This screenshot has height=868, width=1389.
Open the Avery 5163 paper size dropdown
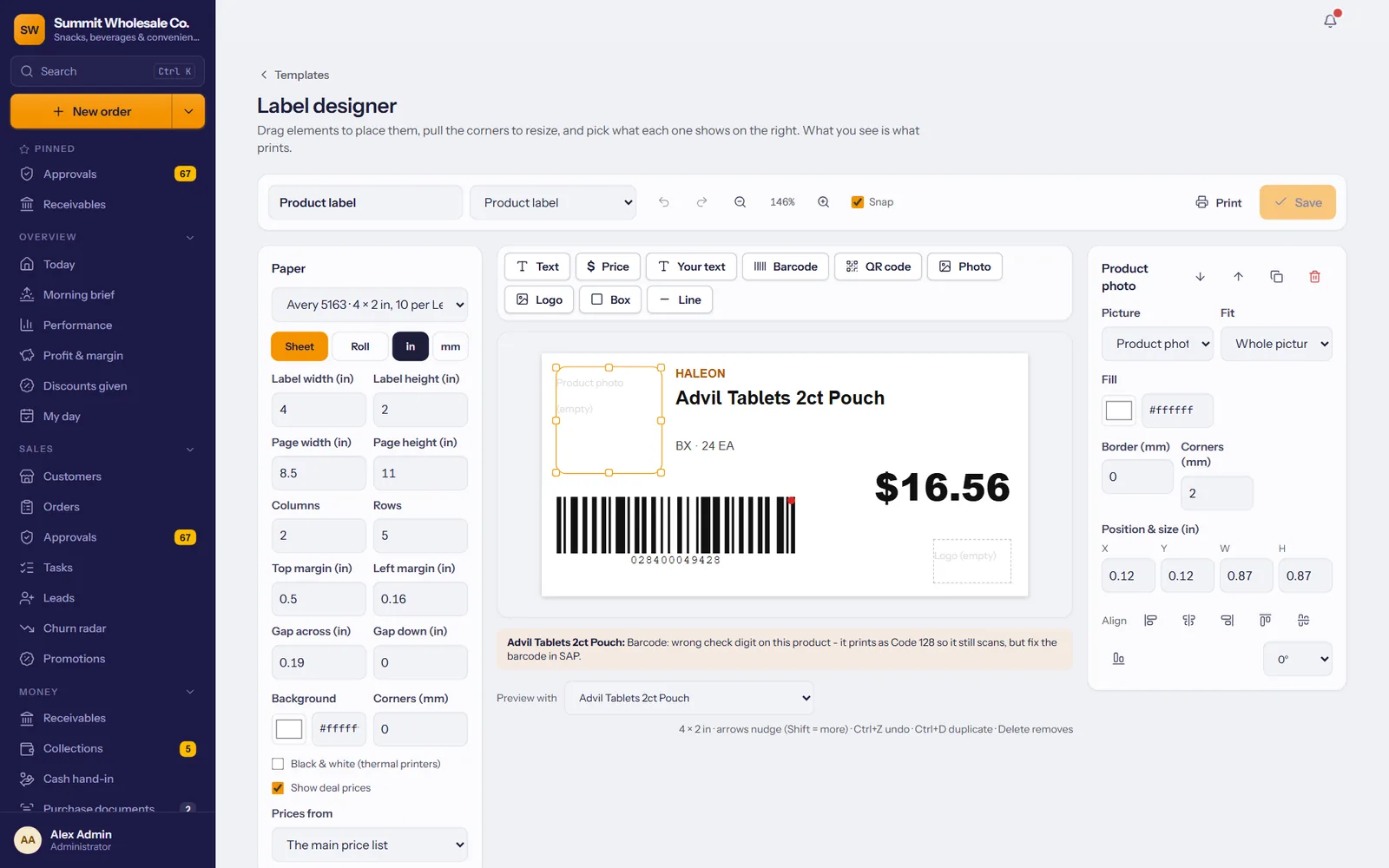370,305
